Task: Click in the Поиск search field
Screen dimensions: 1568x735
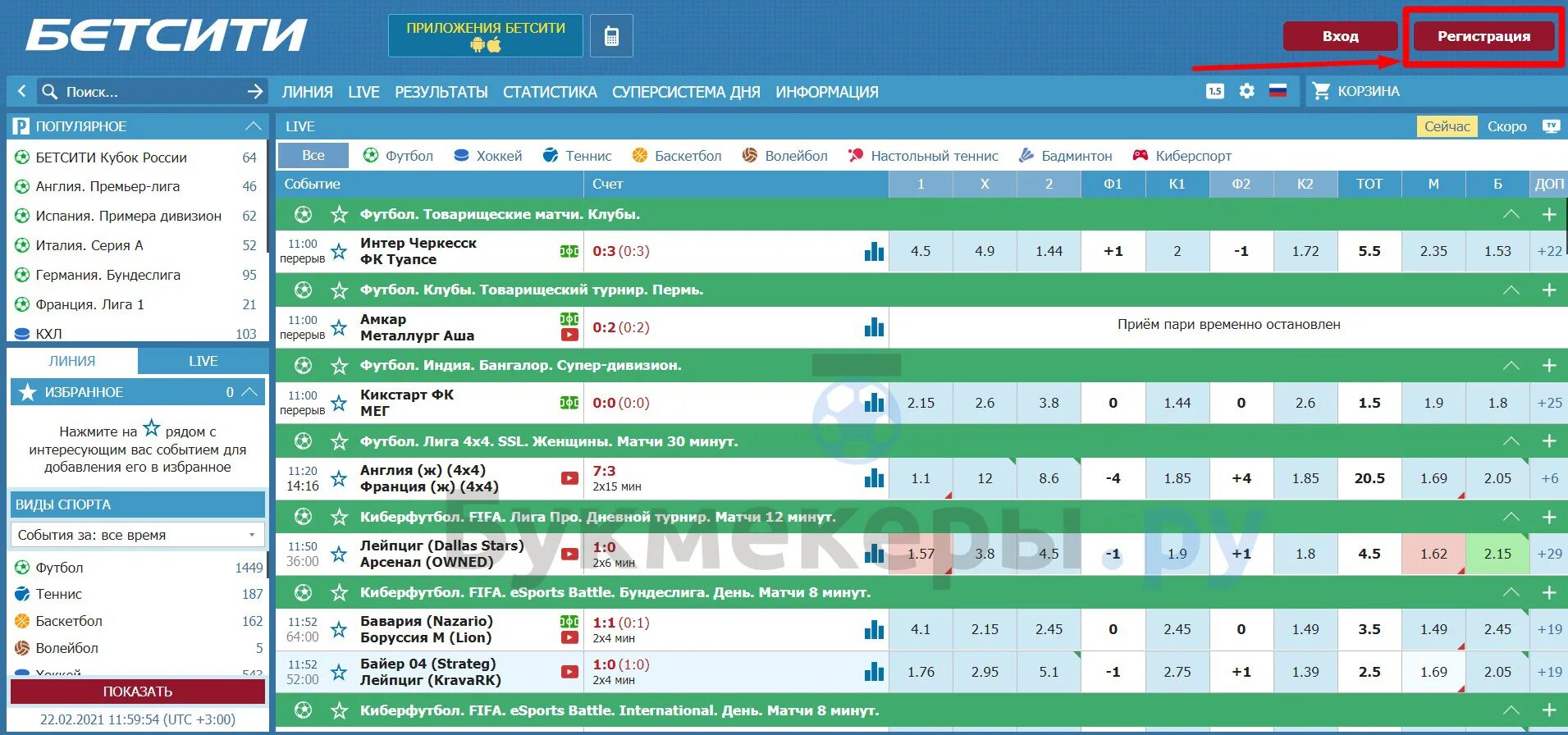Action: (x=152, y=92)
